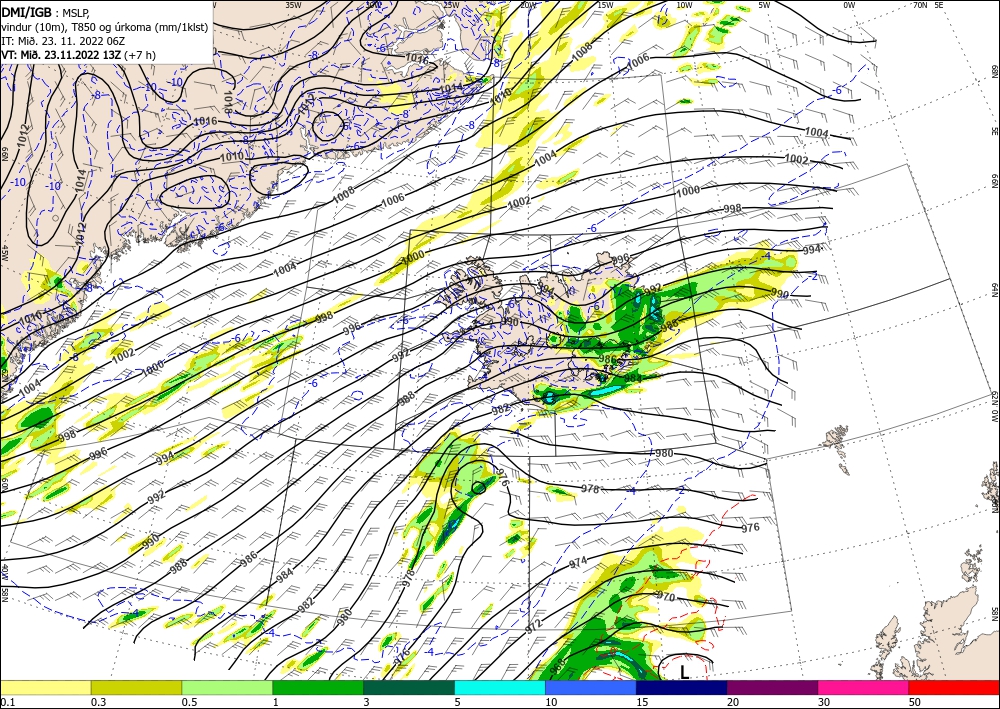Click the "0.5" legend scale value
The image size is (1000, 709).
189,702
